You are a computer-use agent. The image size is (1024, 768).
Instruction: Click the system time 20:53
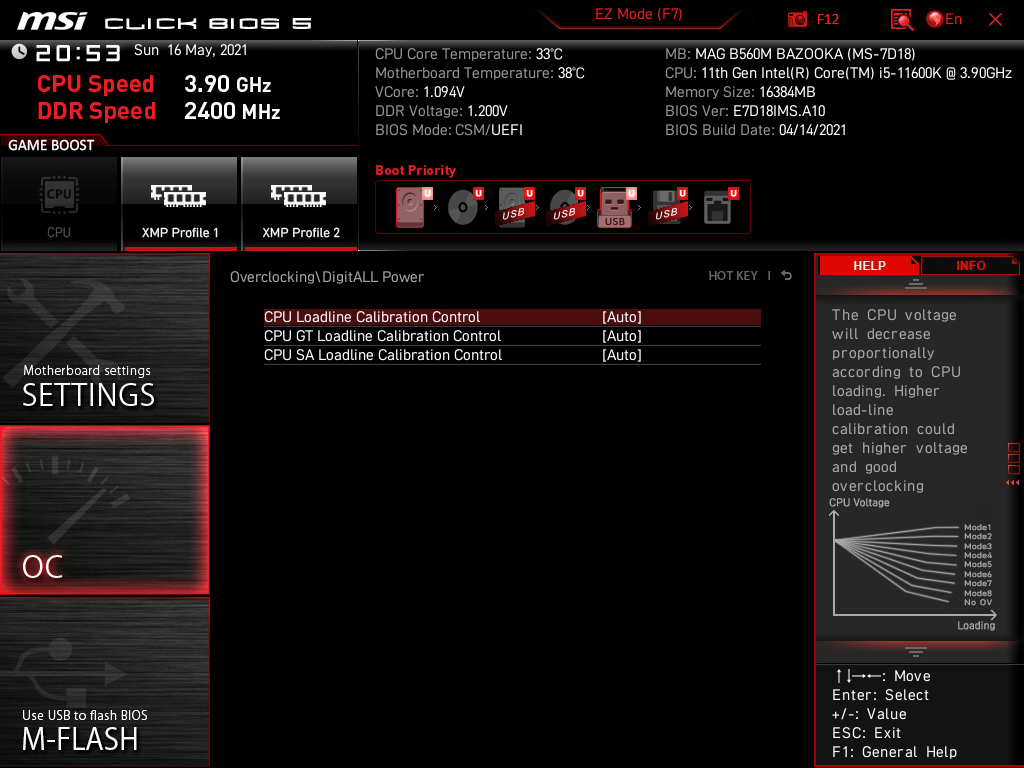[78, 52]
